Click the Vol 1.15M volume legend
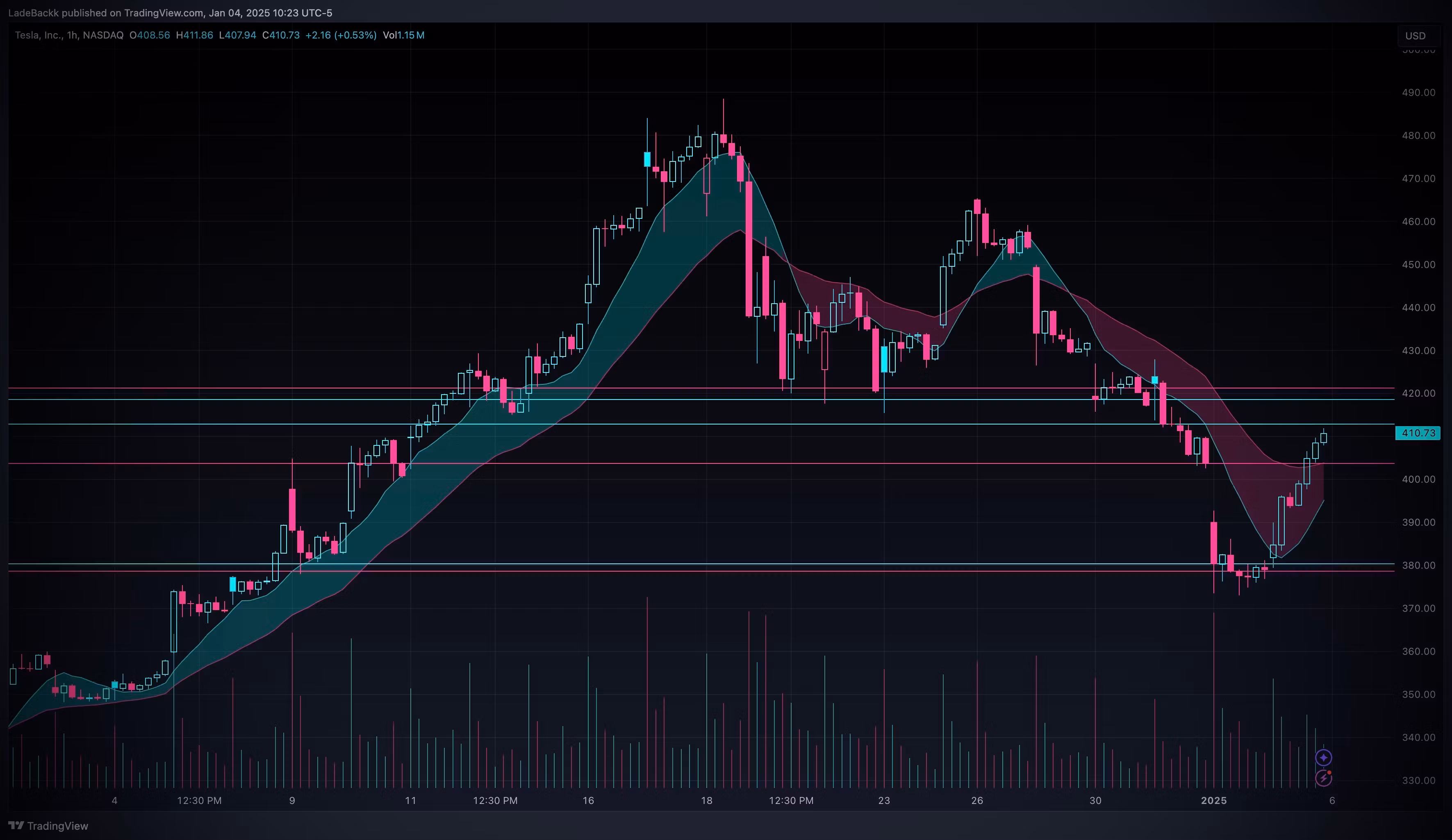 tap(403, 35)
